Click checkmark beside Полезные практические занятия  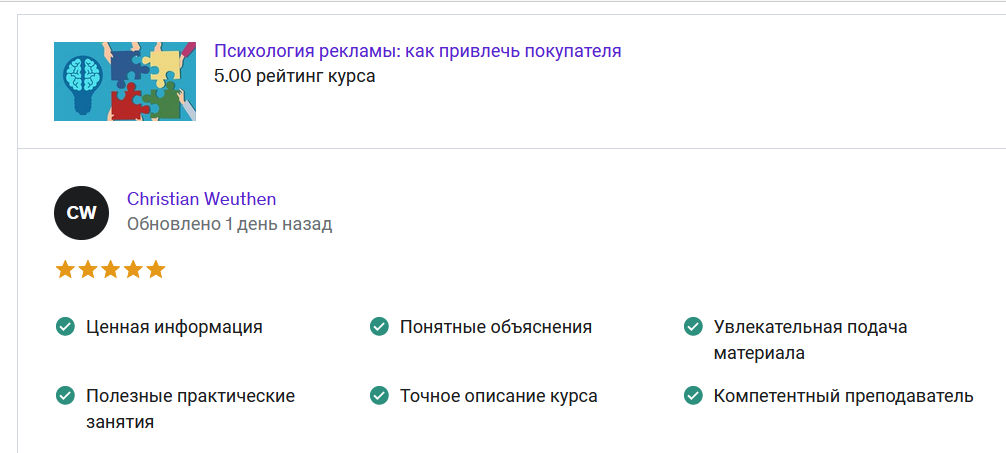pos(65,395)
